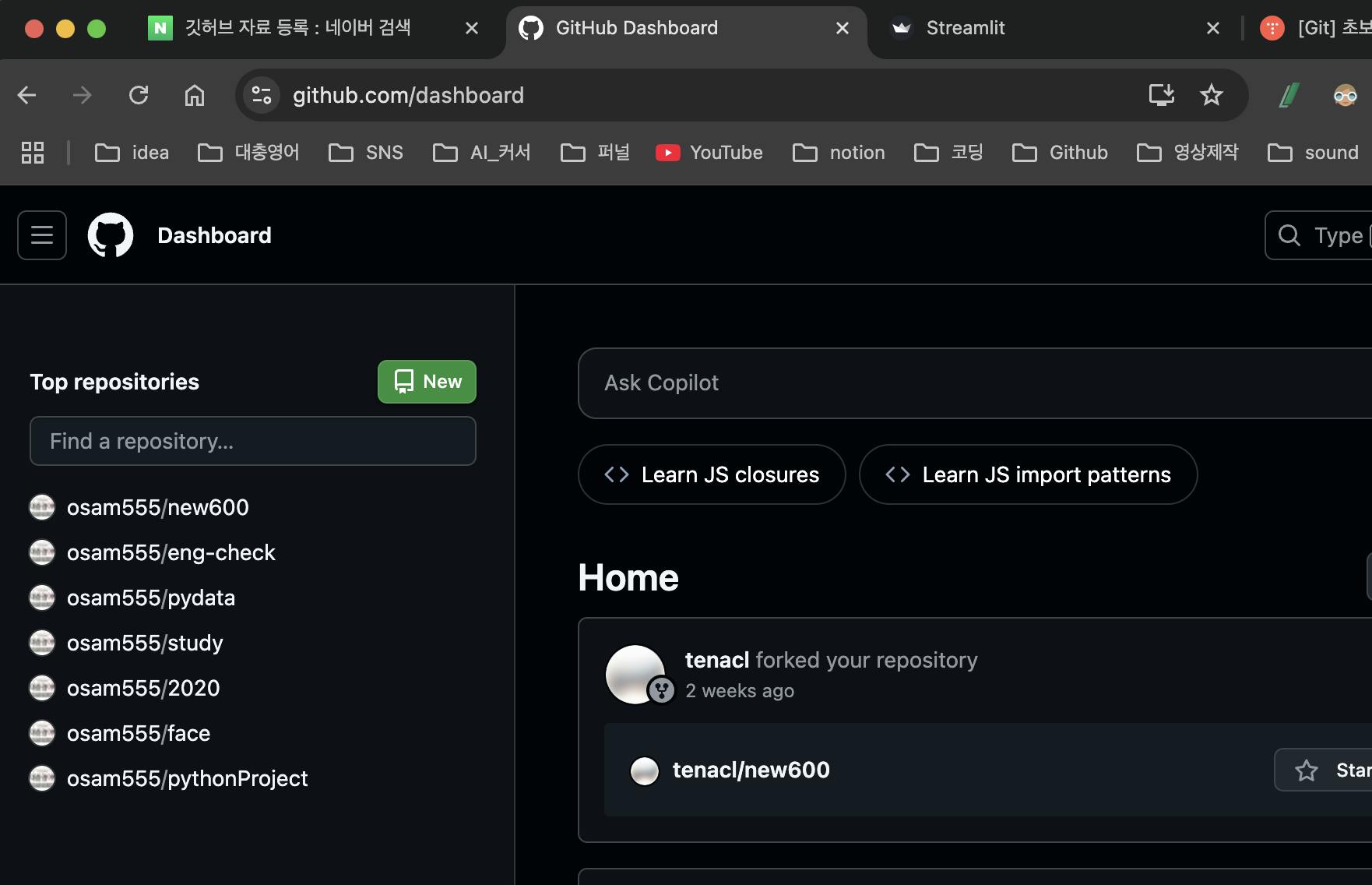The width and height of the screenshot is (1372, 885).
Task: Reload the page with the refresh icon
Action: pyautogui.click(x=139, y=95)
